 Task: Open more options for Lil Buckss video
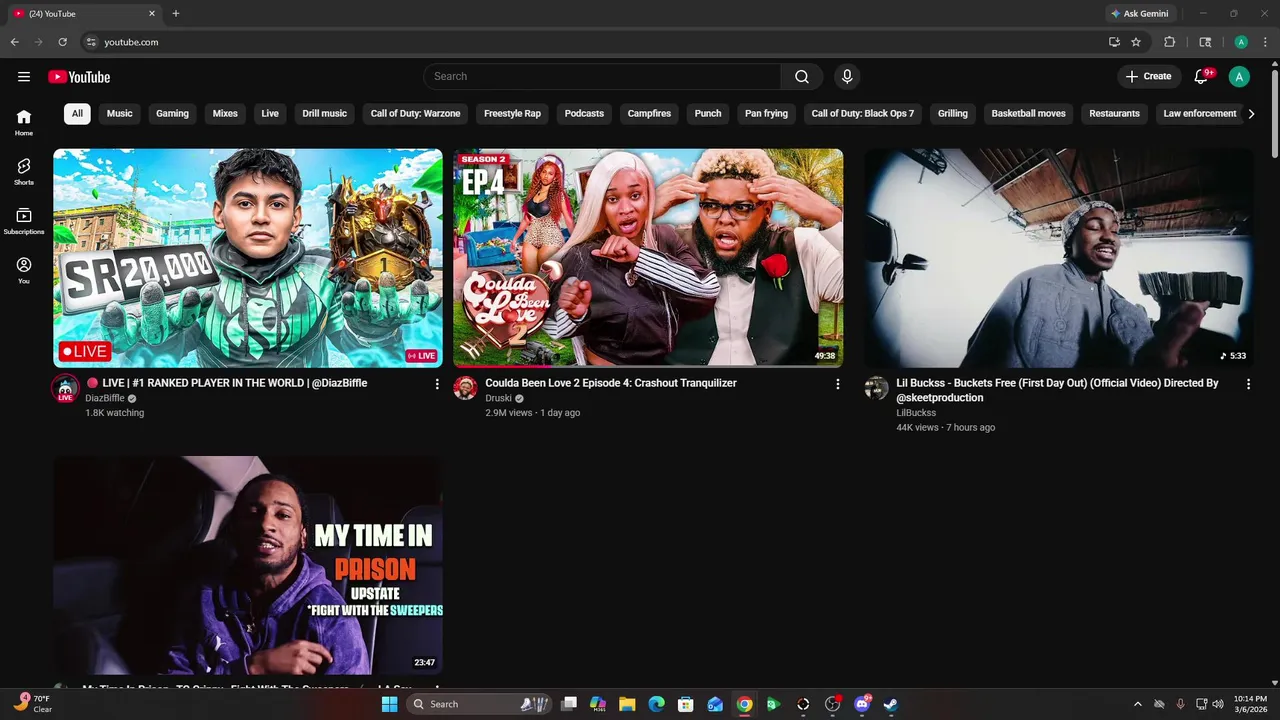[x=1248, y=384]
